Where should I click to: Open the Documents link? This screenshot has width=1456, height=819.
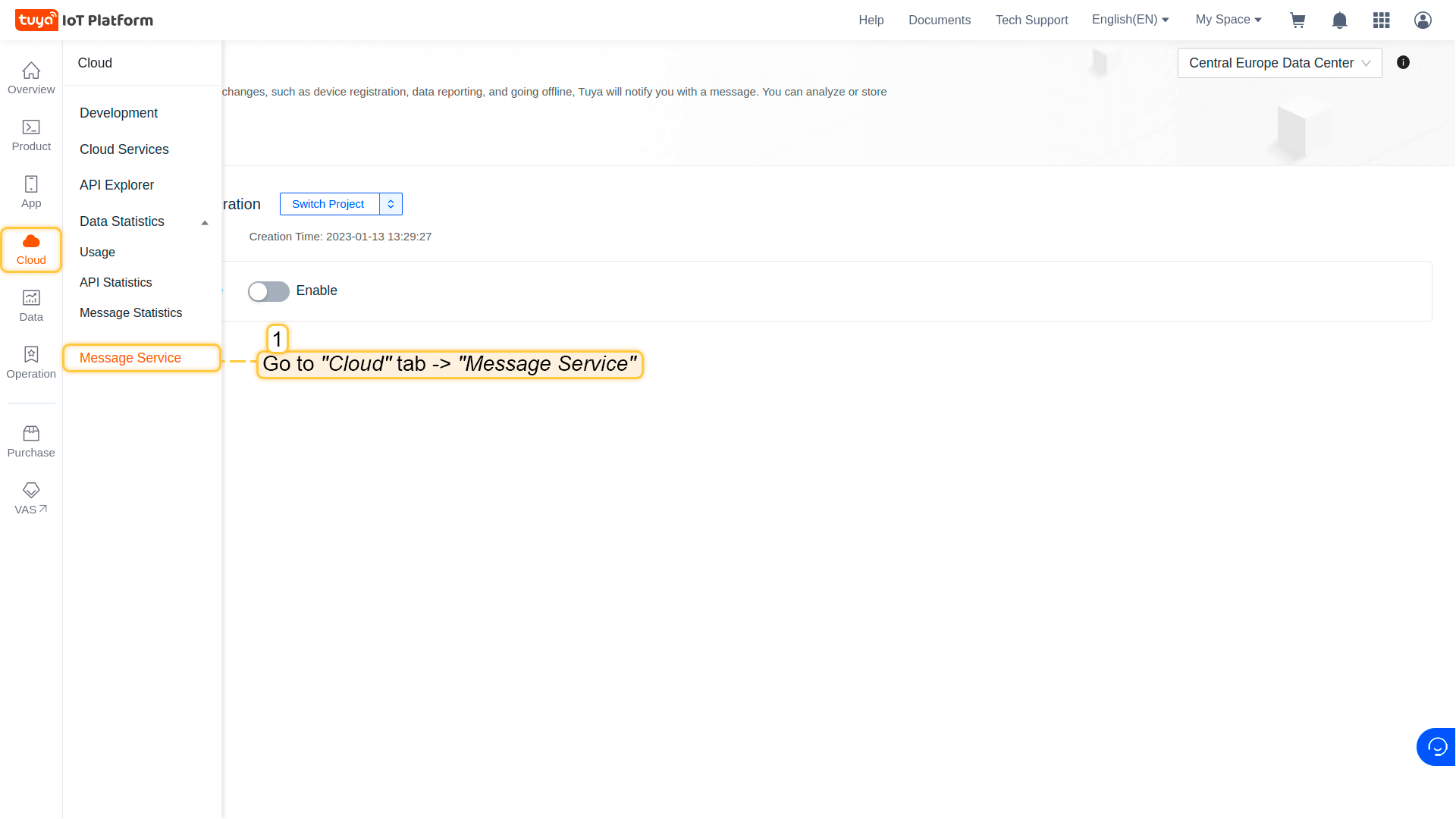tap(939, 20)
